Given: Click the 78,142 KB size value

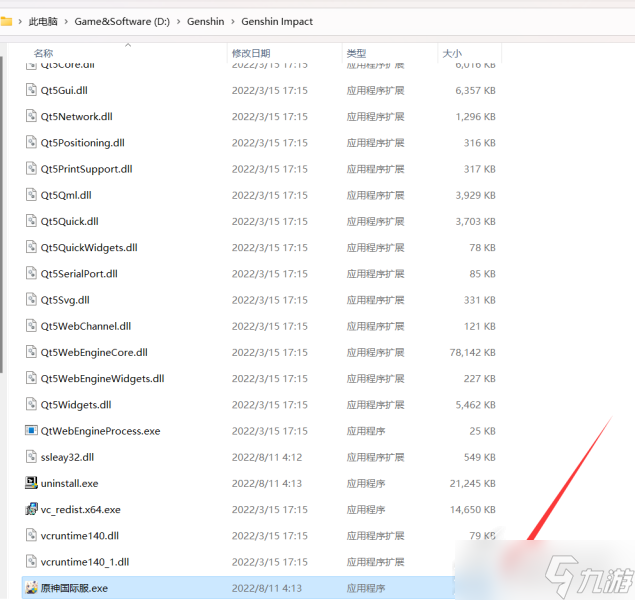Looking at the screenshot, I should (473, 352).
